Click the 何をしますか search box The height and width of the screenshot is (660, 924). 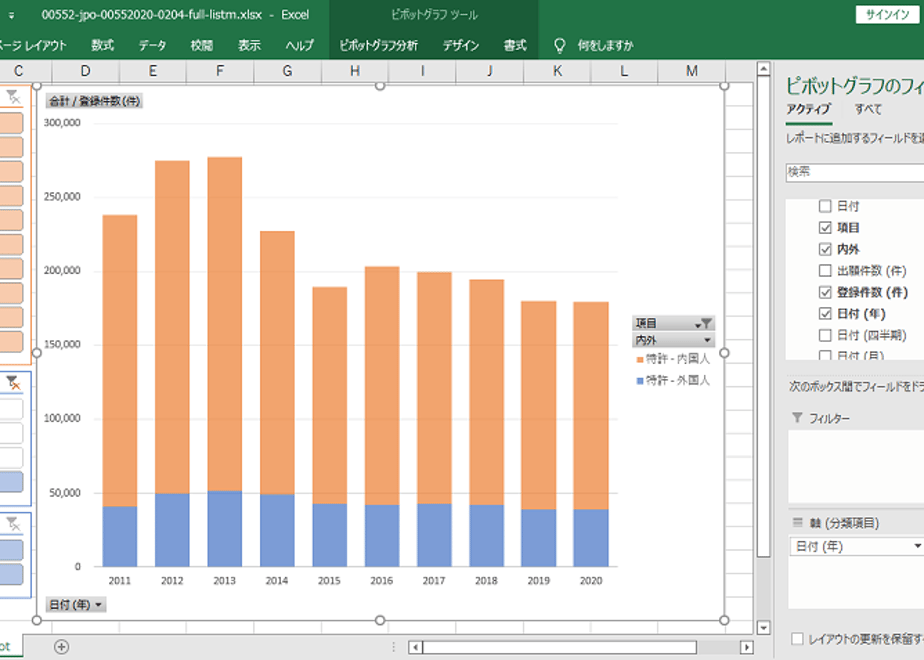[605, 45]
